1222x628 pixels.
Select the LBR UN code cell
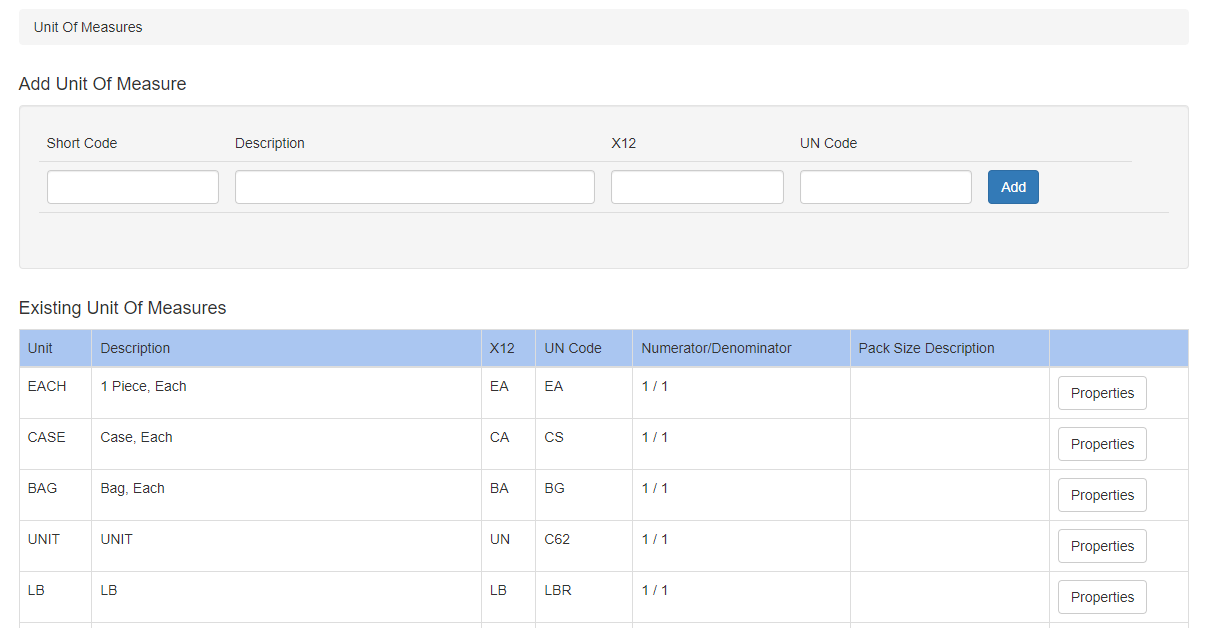pyautogui.click(x=584, y=597)
